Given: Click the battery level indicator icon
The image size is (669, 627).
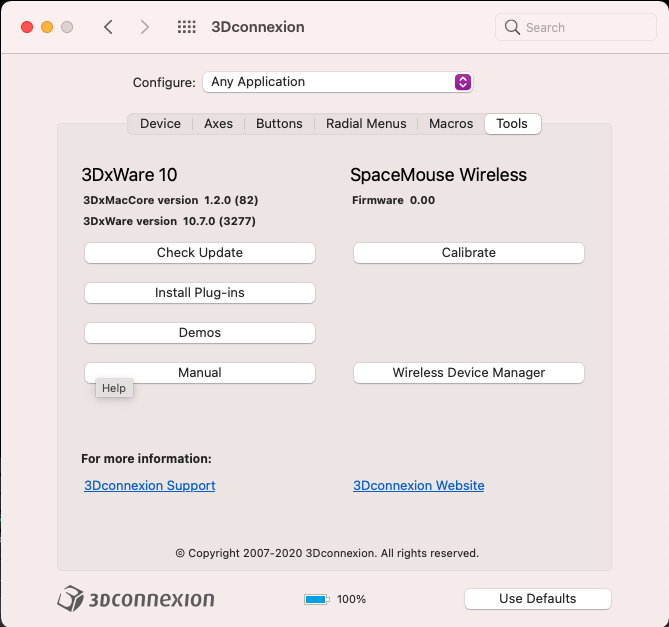Looking at the screenshot, I should [317, 599].
